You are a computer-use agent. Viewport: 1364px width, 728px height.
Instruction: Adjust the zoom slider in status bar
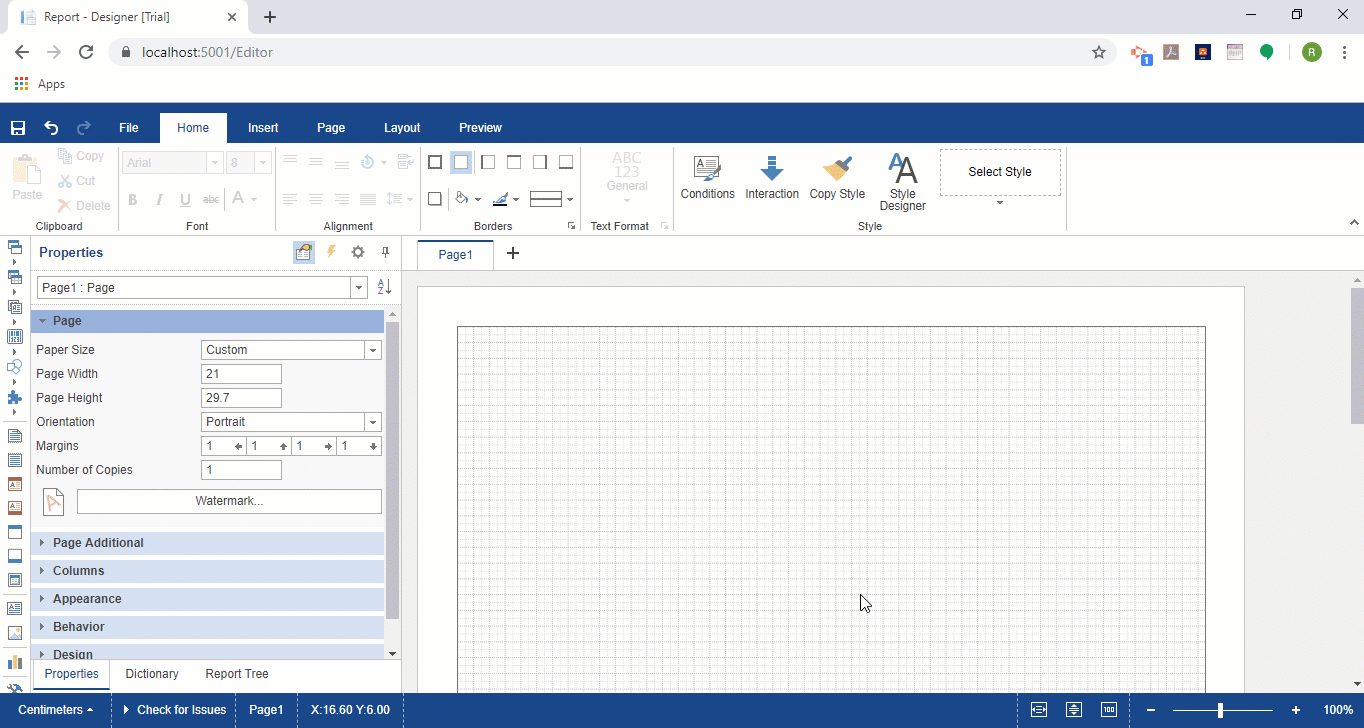1220,710
